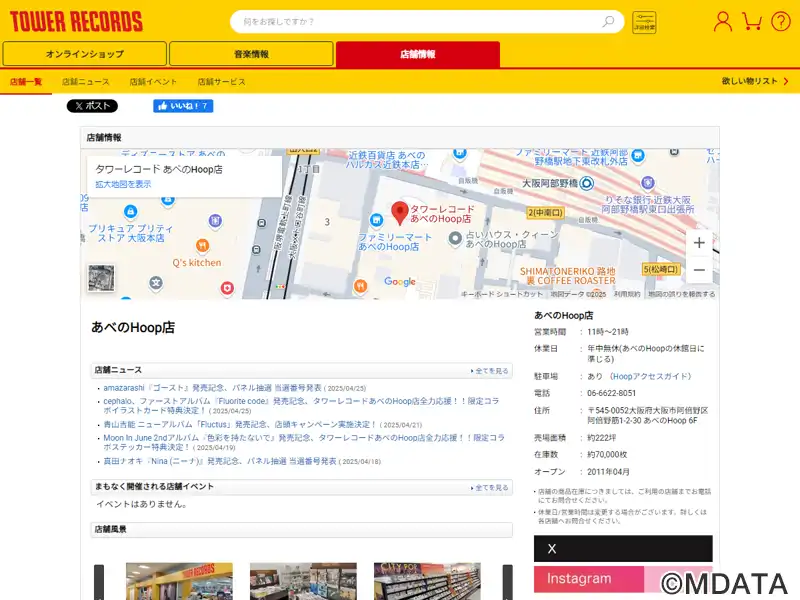Click the next arrow of store photos carousel

(x=508, y=582)
